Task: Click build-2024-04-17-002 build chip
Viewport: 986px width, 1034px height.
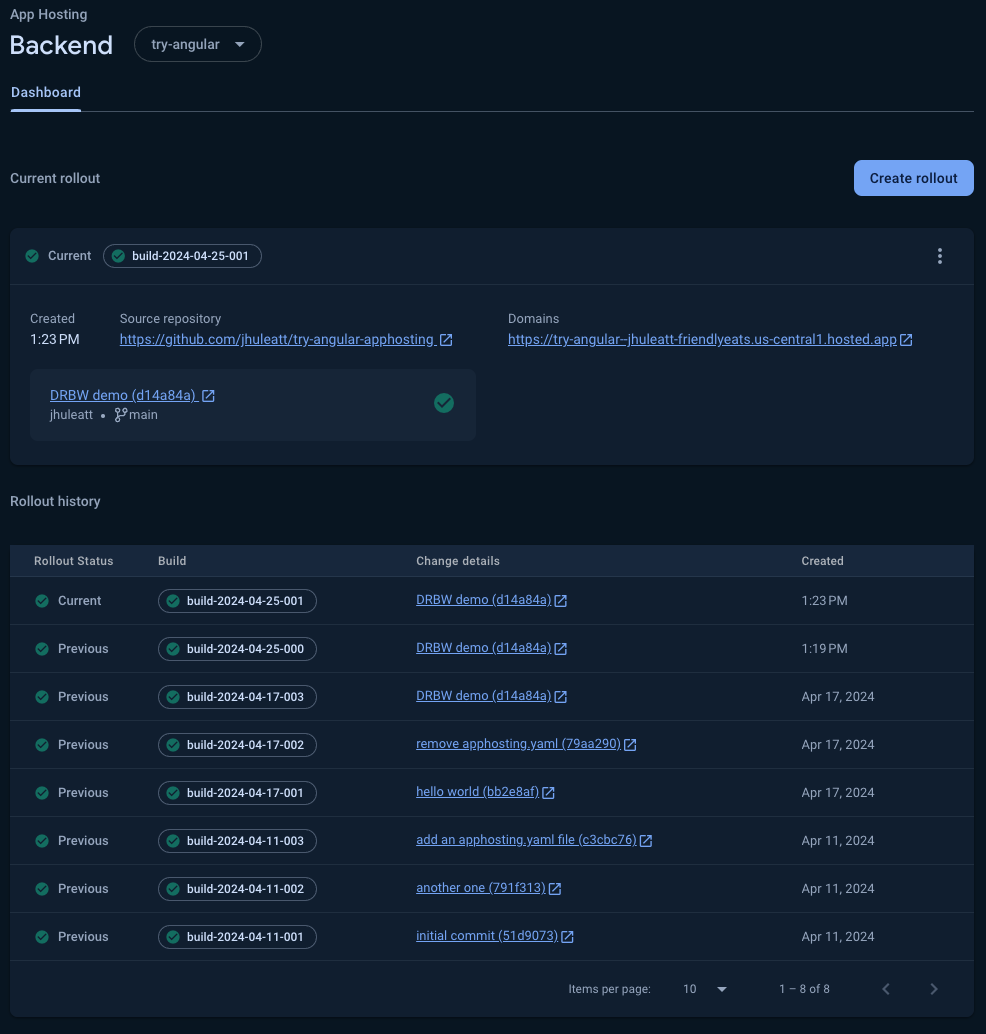Action: [x=237, y=745]
